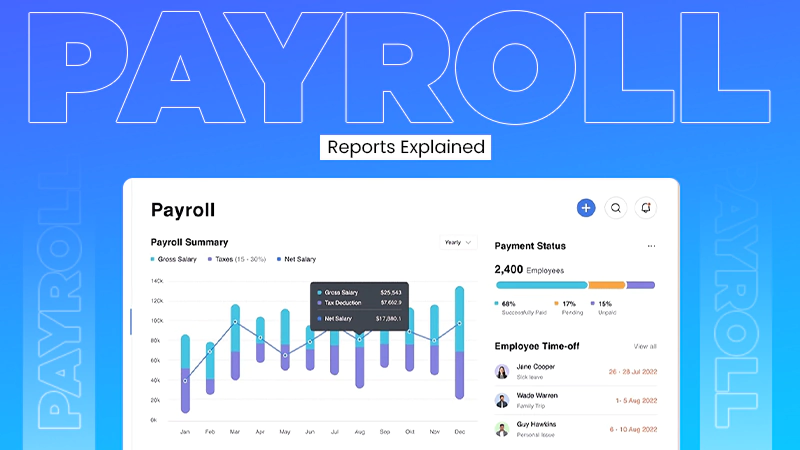
Task: Click the Payment Status heading
Action: tap(530, 246)
